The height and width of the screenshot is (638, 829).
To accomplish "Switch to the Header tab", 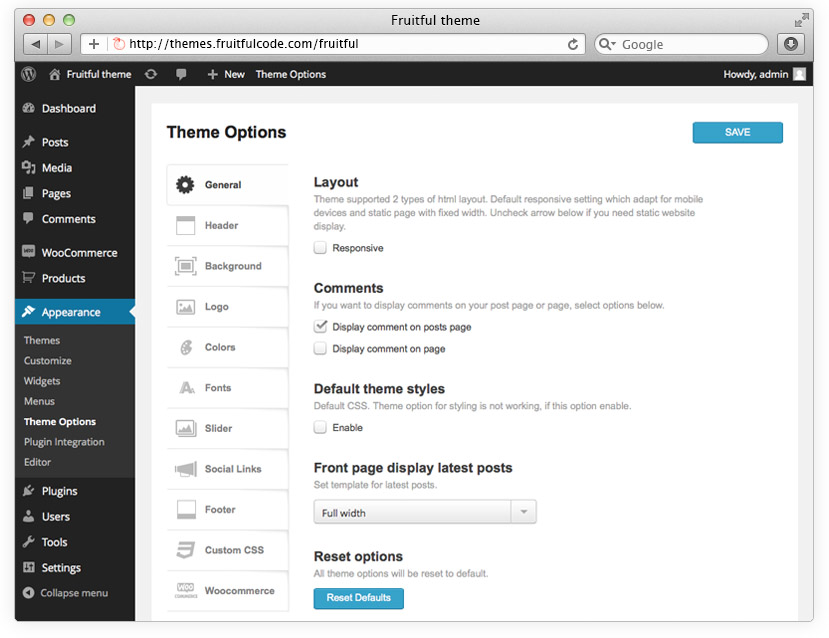I will pos(228,225).
